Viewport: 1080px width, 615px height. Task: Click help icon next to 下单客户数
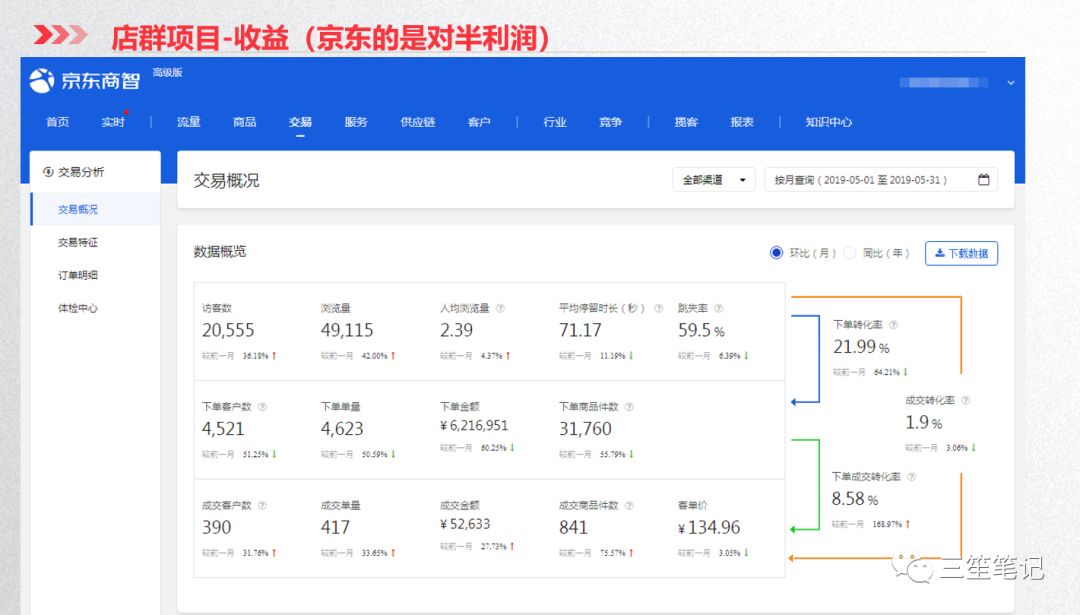pyautogui.click(x=262, y=407)
